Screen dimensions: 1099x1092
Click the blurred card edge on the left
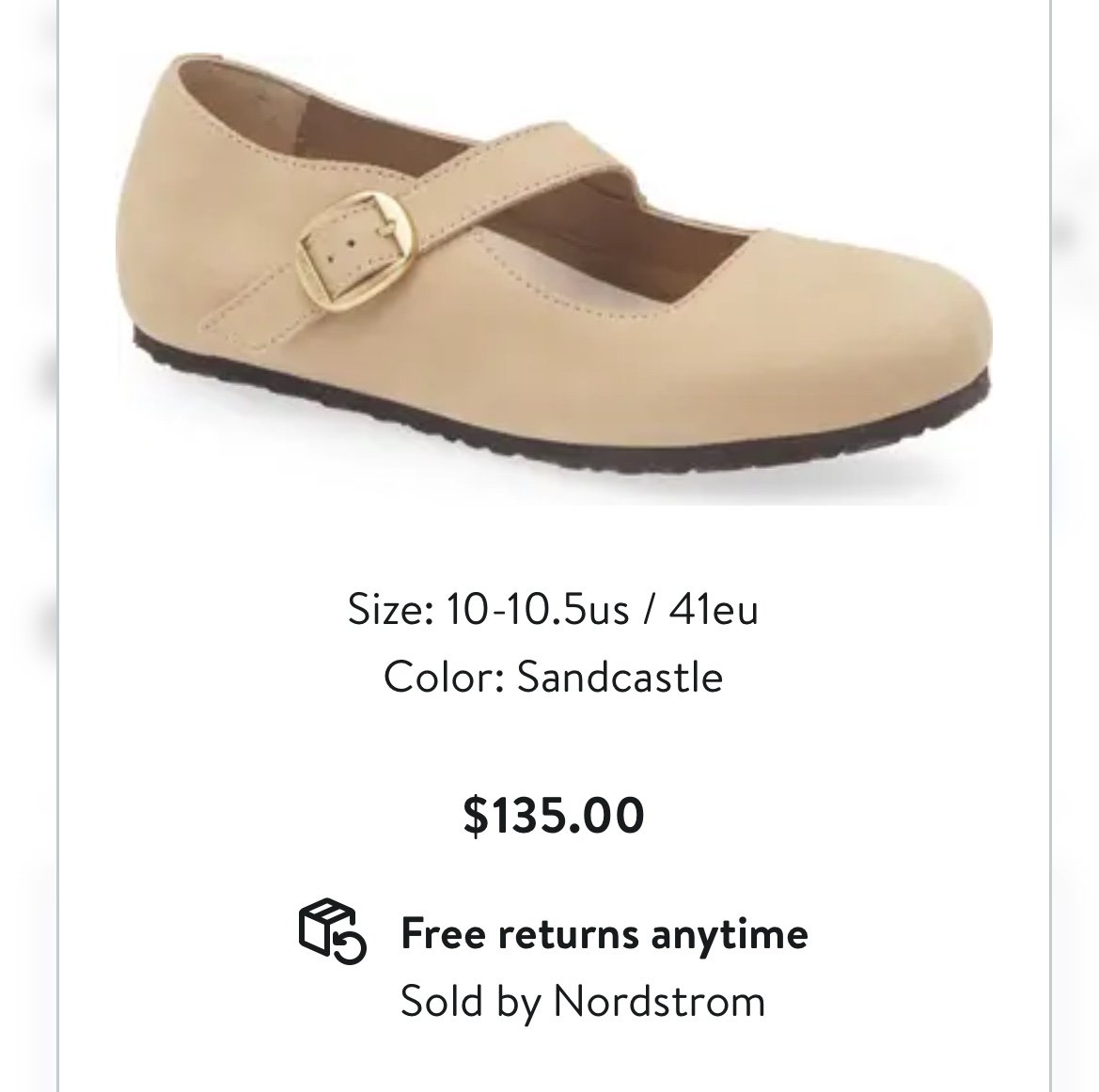tap(28, 546)
